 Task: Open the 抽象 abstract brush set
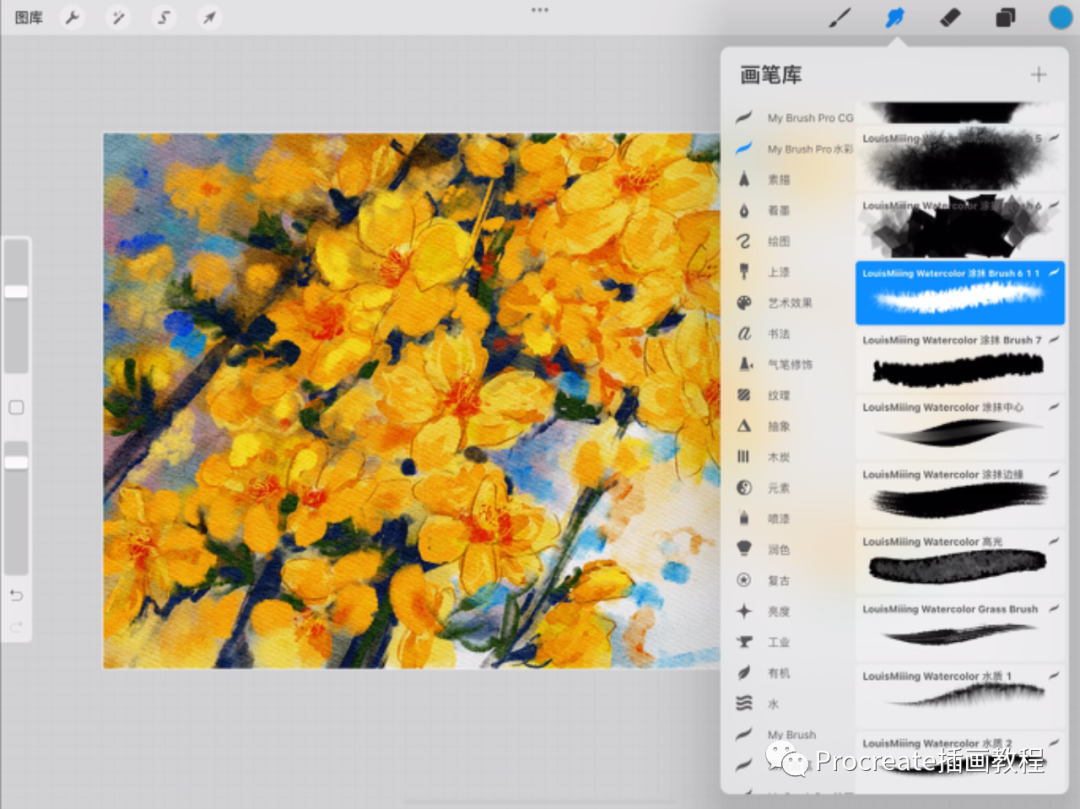[793, 426]
